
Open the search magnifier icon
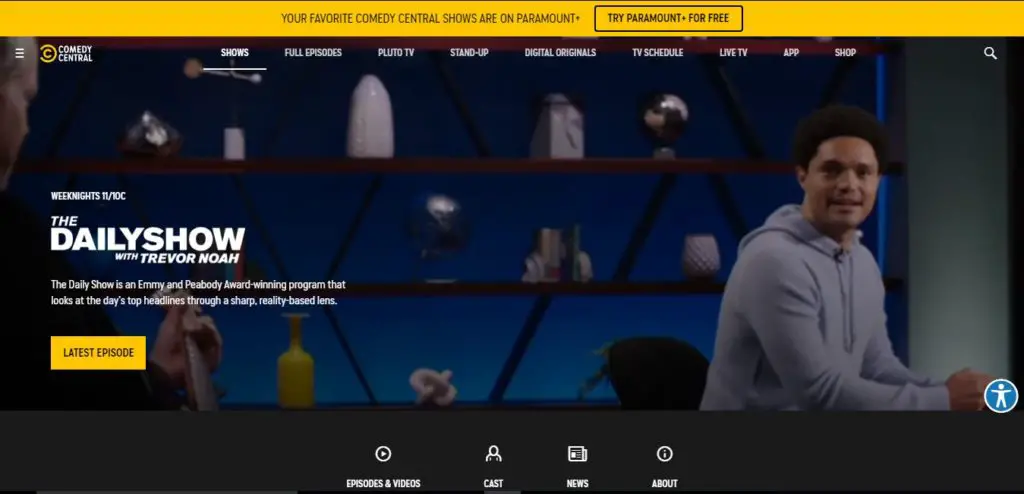[990, 53]
